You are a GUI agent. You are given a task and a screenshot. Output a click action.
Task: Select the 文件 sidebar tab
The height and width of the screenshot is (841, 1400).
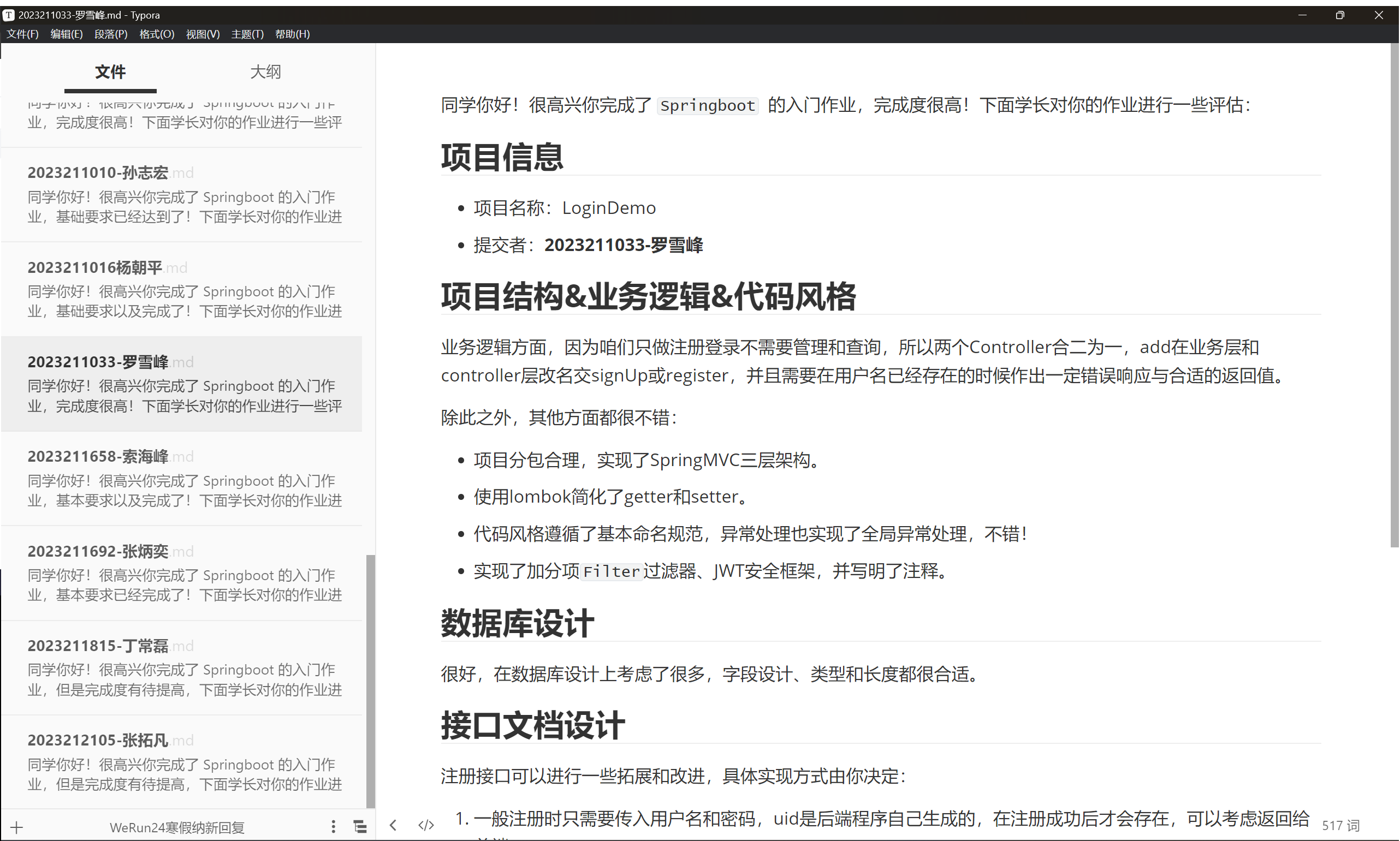click(x=110, y=72)
